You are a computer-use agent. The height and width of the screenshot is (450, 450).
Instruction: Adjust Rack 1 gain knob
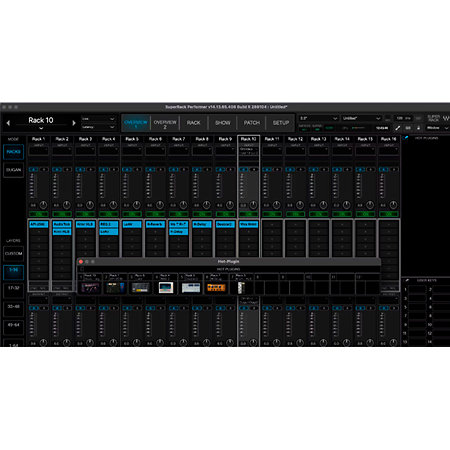click(43, 205)
